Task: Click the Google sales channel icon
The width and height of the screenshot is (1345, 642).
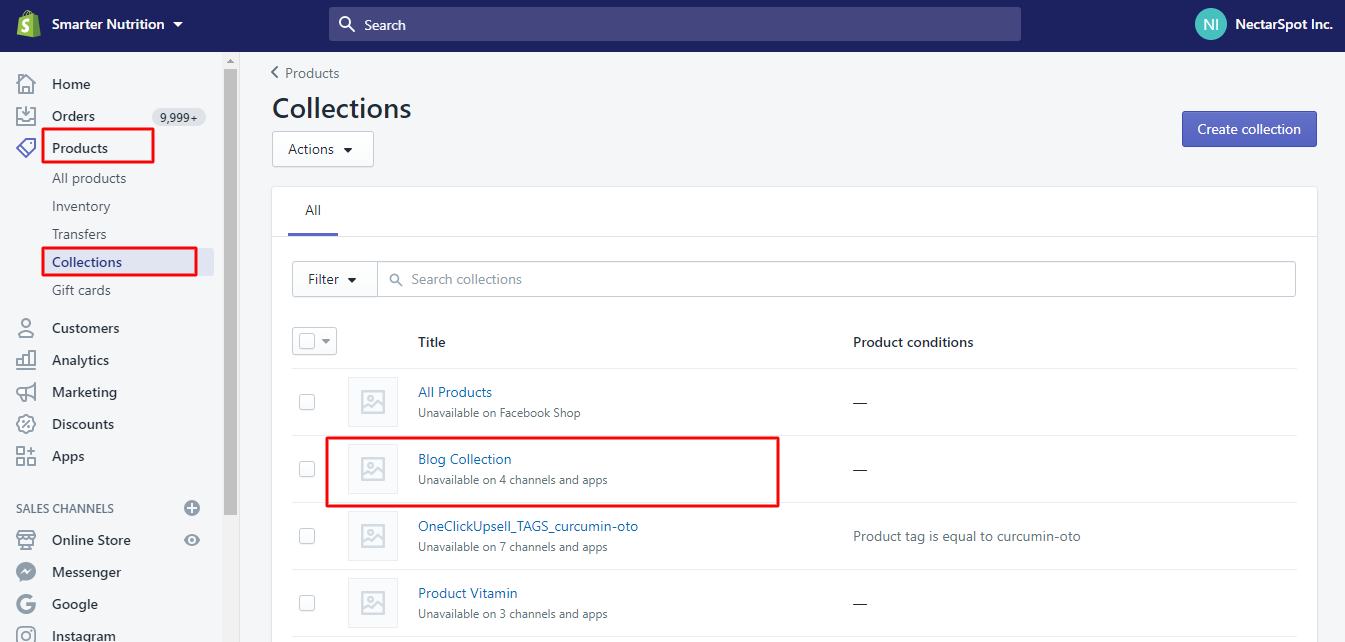Action: pyautogui.click(x=25, y=603)
